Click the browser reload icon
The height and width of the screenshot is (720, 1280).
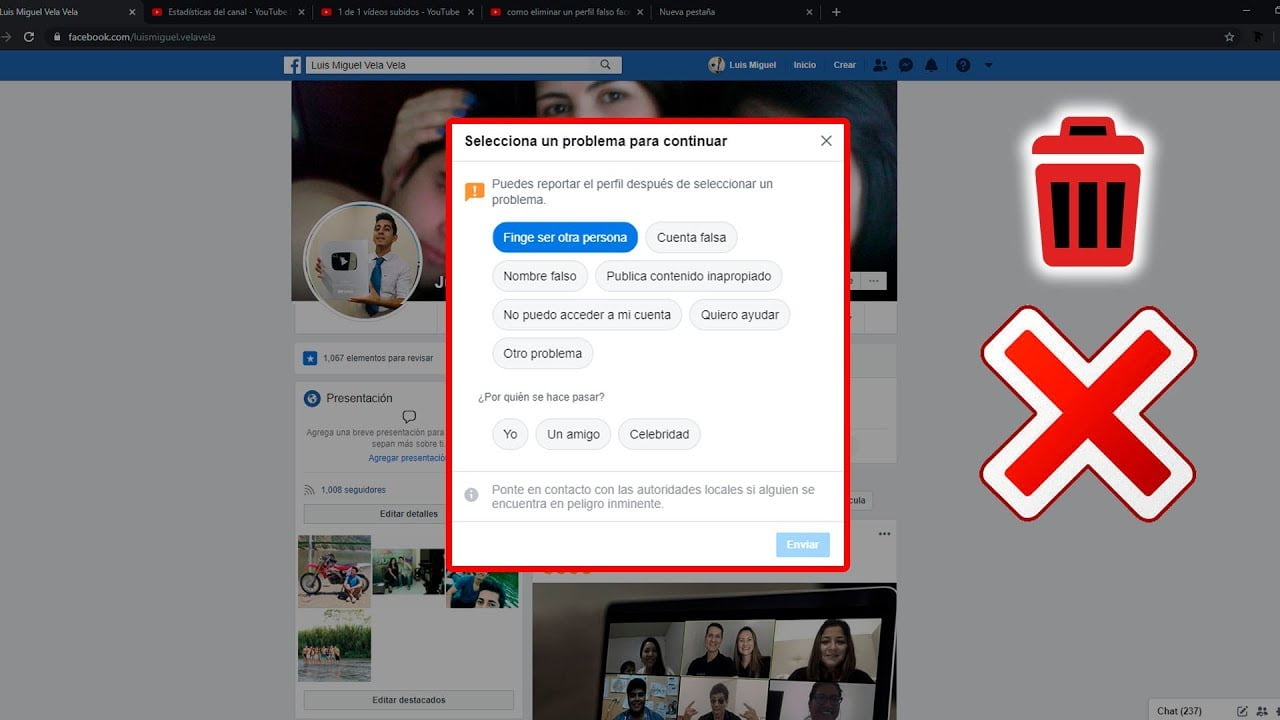pos(29,37)
